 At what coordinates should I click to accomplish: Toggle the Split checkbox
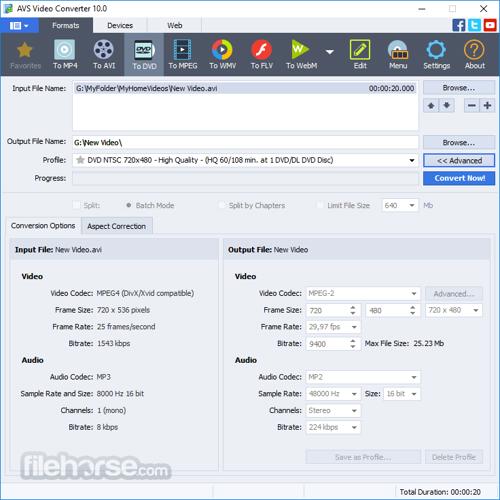click(x=77, y=205)
